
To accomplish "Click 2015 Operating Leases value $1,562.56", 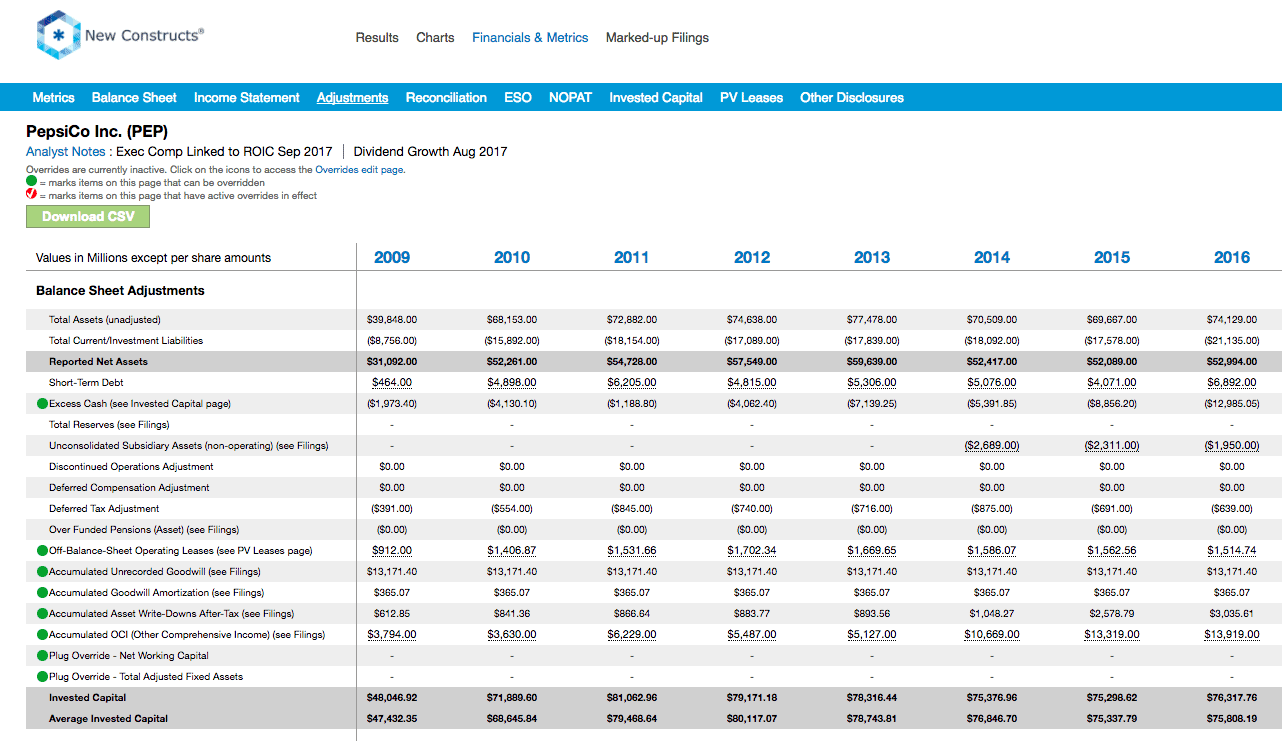I will click(1112, 551).
